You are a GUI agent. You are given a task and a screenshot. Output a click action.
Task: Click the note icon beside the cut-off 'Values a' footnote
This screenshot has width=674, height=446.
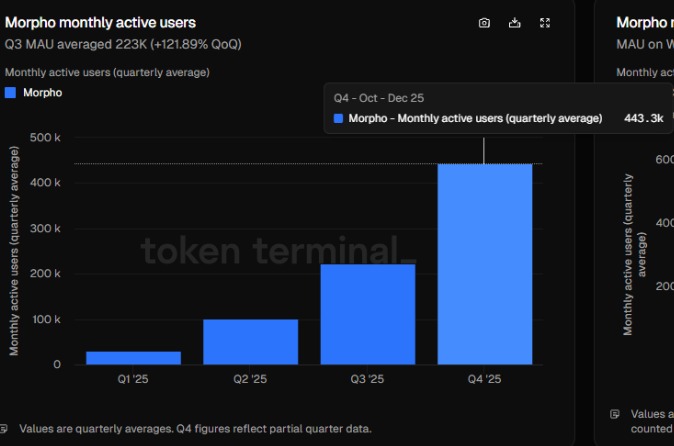tap(615, 414)
